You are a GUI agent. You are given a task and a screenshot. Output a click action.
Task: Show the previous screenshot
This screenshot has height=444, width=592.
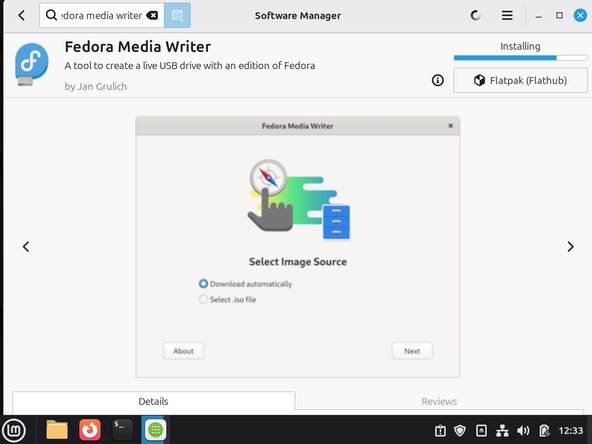click(26, 247)
